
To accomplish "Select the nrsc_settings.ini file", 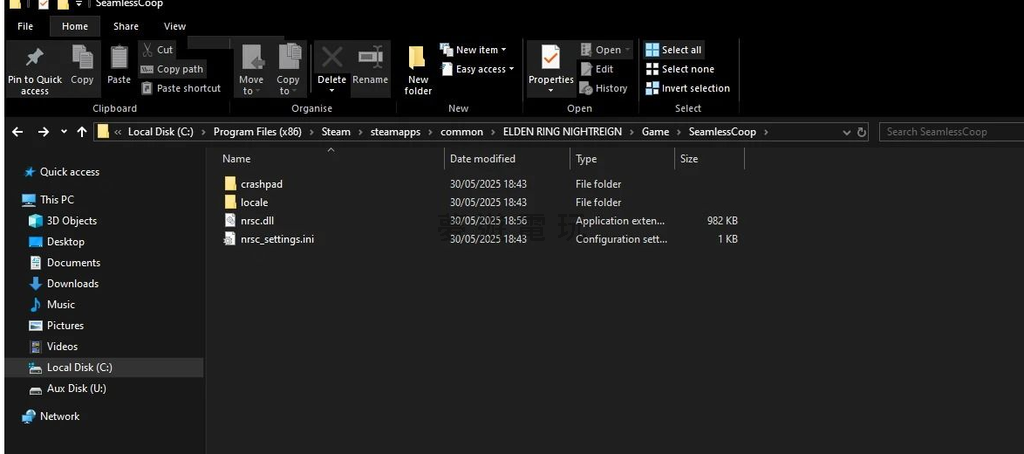I will point(277,239).
